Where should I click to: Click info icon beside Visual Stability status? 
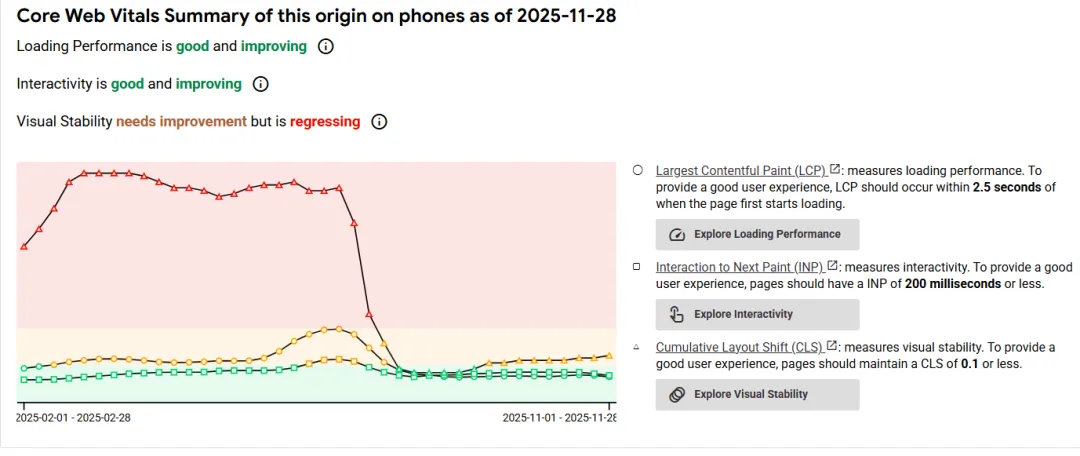click(x=379, y=122)
